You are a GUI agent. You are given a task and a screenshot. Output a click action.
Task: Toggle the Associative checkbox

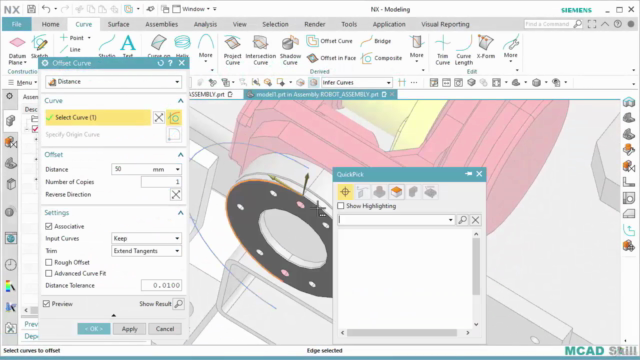coord(49,226)
